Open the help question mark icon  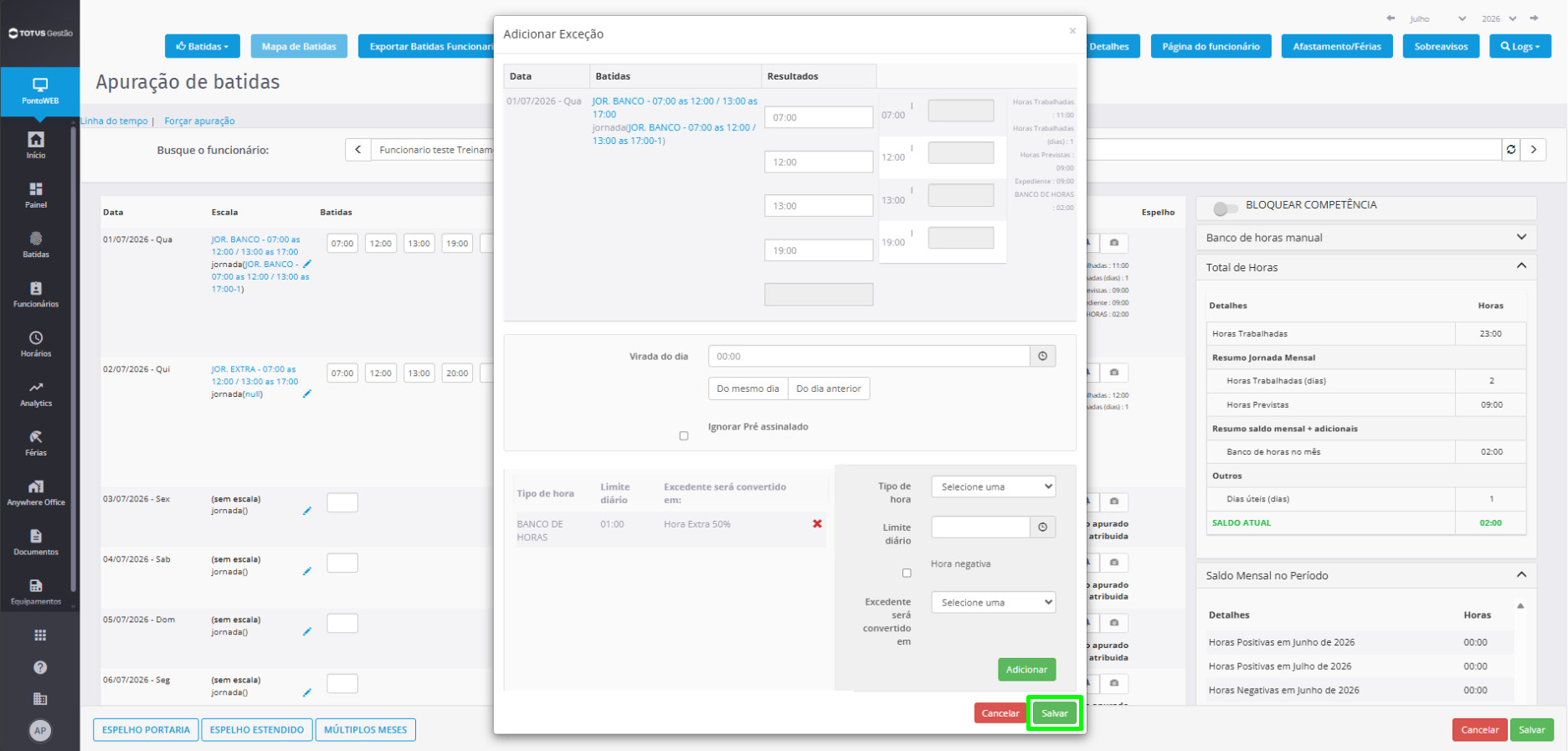(40, 667)
